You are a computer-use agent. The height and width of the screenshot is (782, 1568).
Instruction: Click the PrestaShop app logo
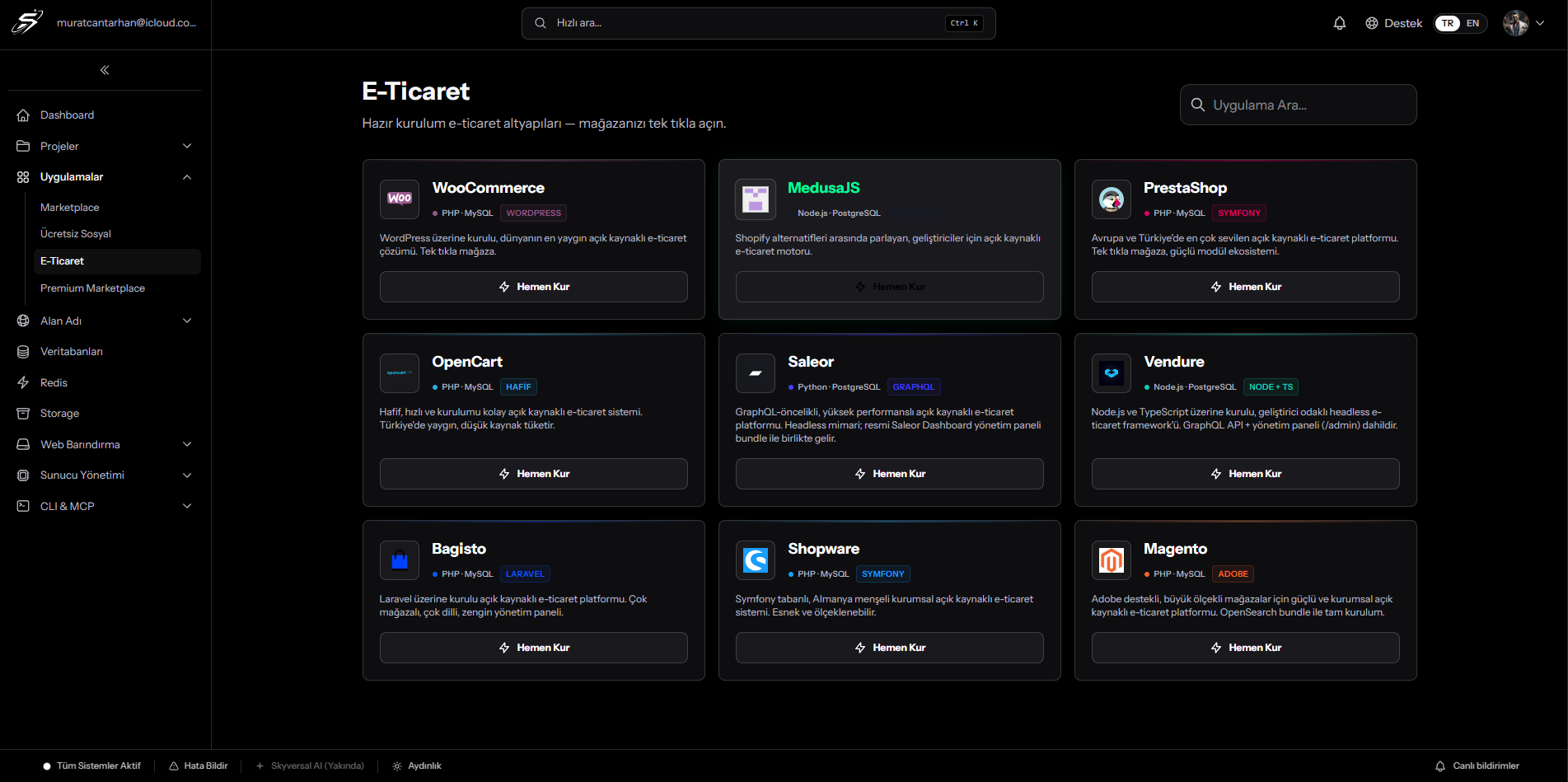[x=1112, y=199]
